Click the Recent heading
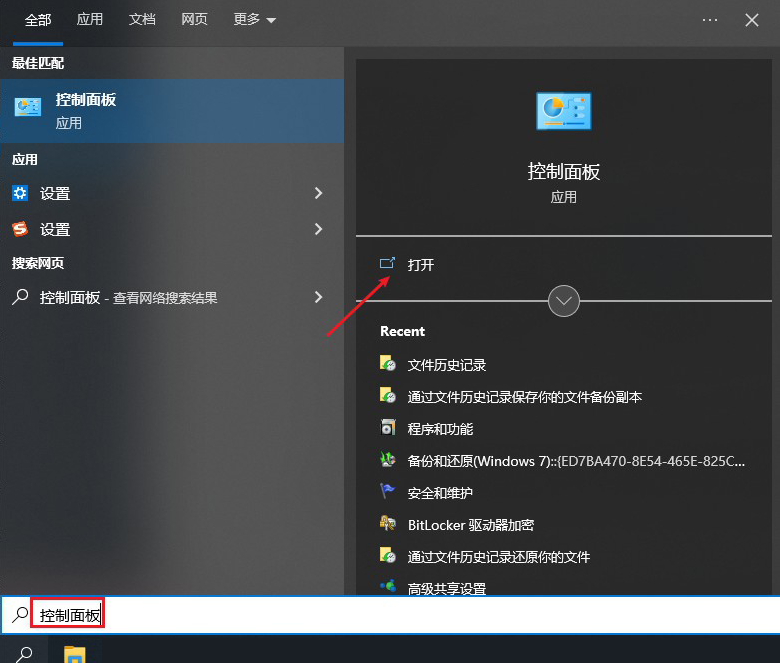The width and height of the screenshot is (780, 663). coord(402,331)
